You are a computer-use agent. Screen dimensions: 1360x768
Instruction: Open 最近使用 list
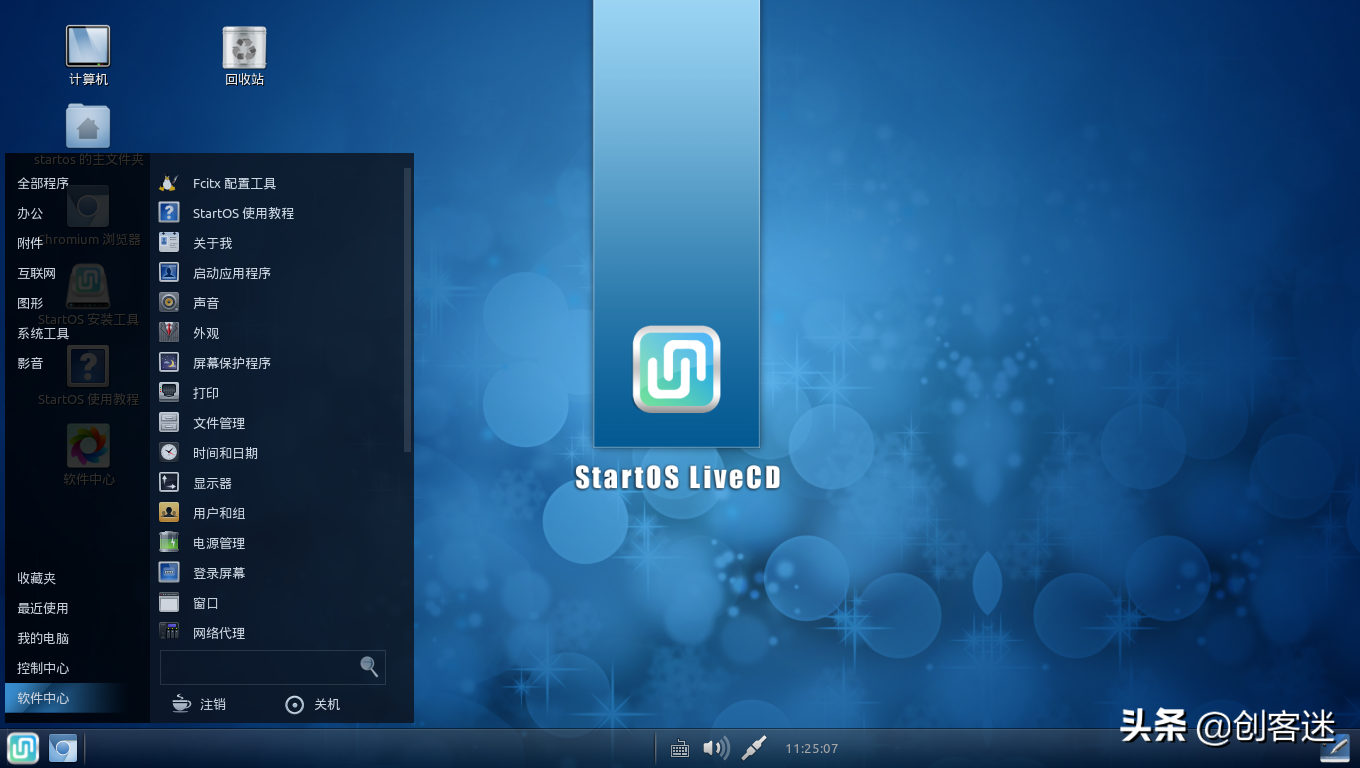(x=43, y=608)
